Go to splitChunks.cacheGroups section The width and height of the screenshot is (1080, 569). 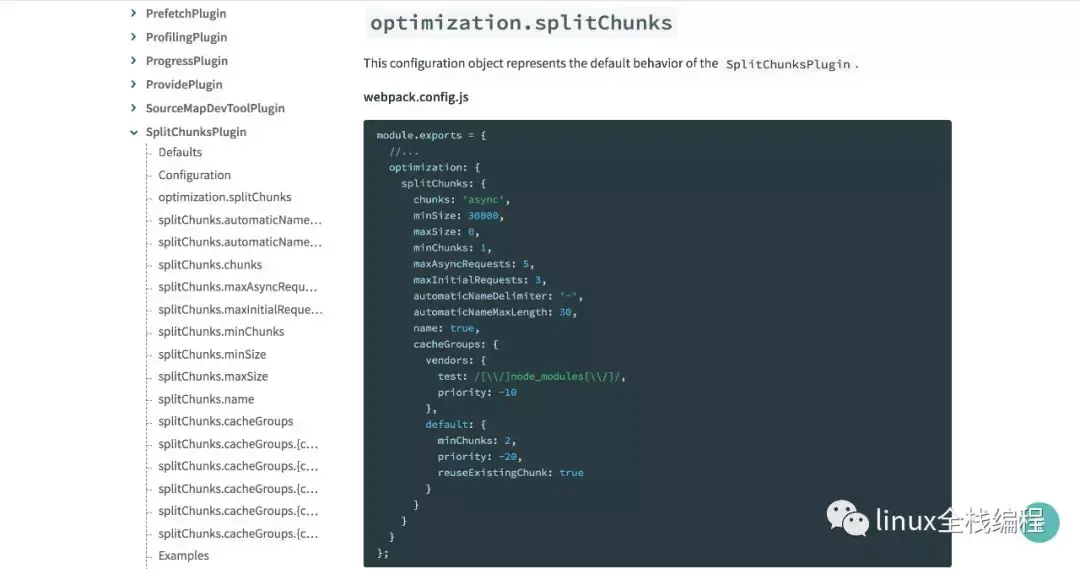click(225, 421)
